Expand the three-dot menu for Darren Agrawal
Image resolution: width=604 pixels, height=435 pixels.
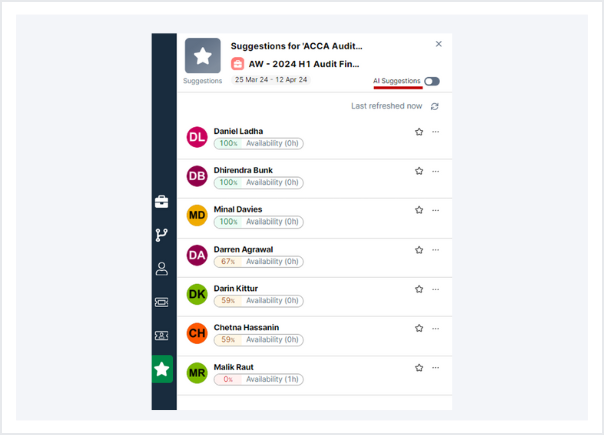(436, 250)
